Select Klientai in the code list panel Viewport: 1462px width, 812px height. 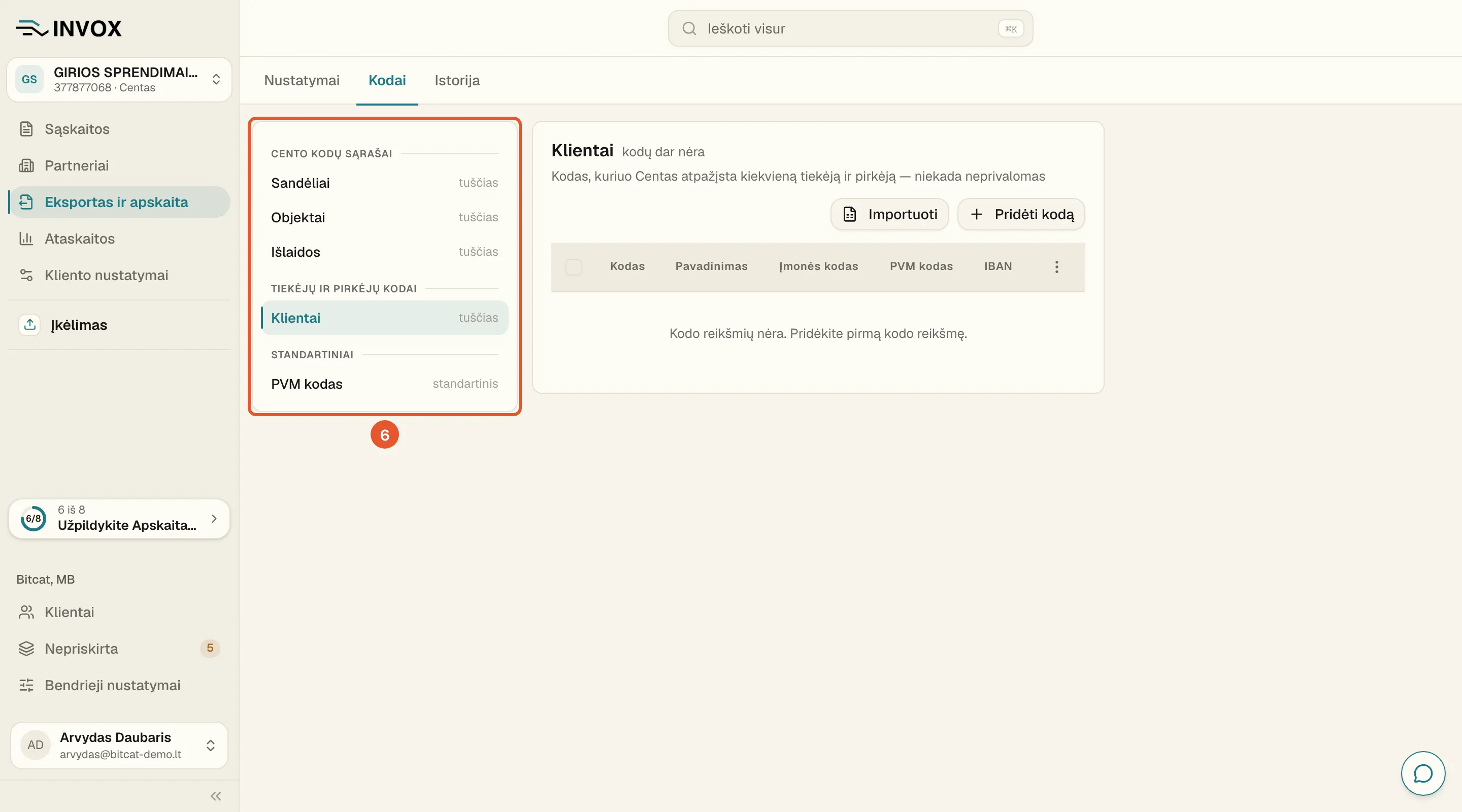(x=384, y=318)
